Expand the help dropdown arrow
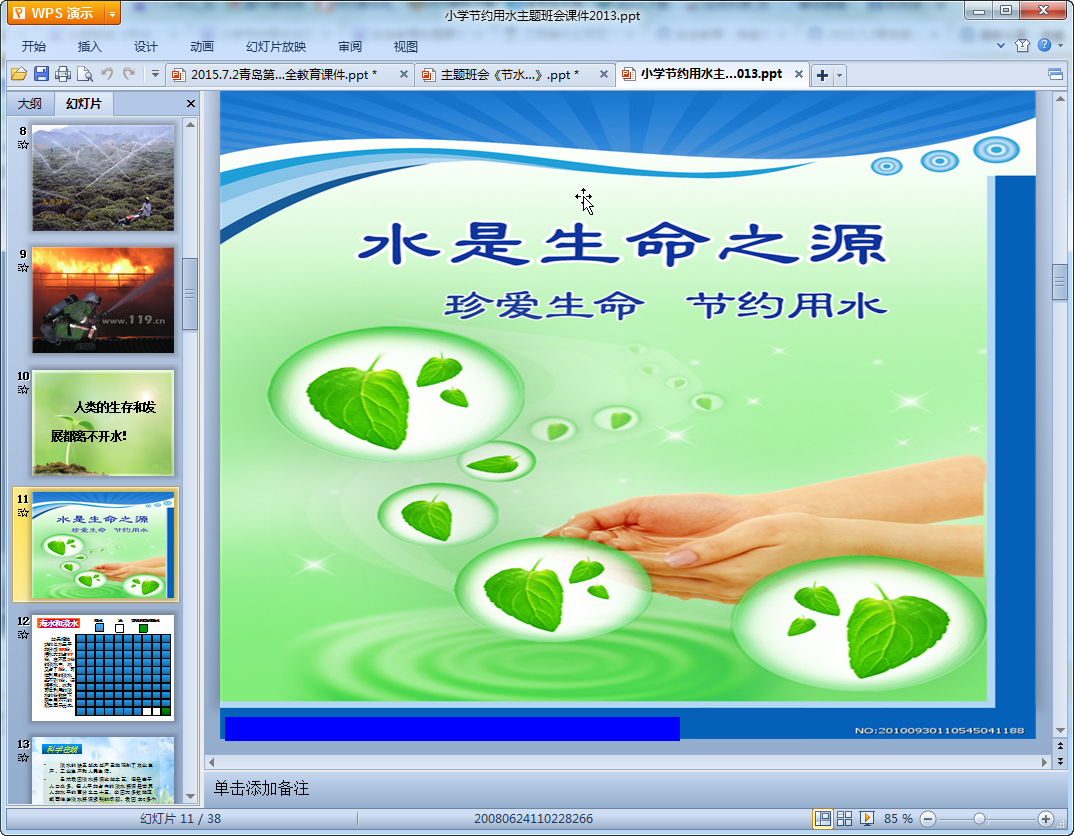Viewport: 1074px width, 836px height. [1060, 46]
